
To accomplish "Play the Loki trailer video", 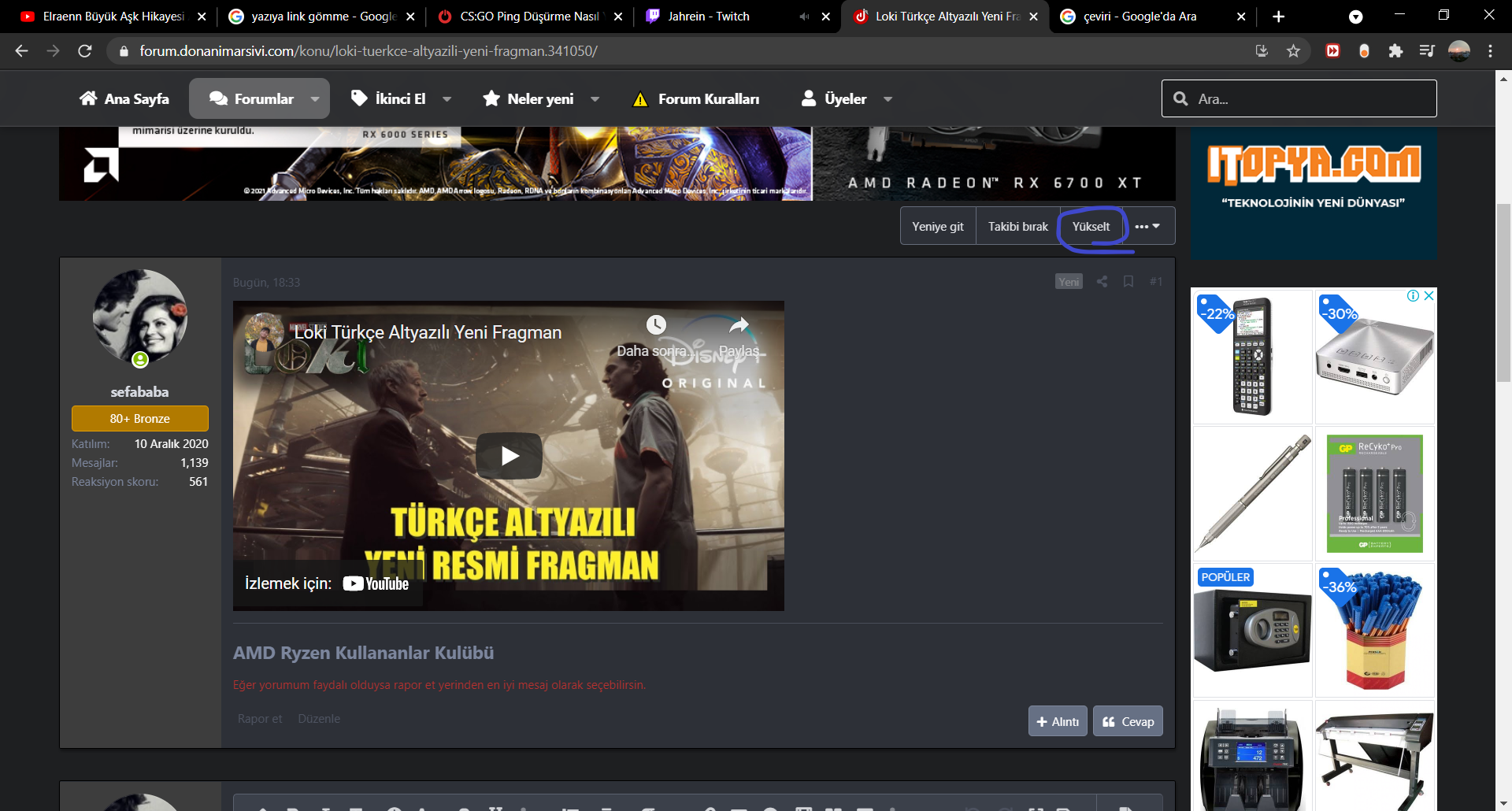I will click(x=509, y=456).
